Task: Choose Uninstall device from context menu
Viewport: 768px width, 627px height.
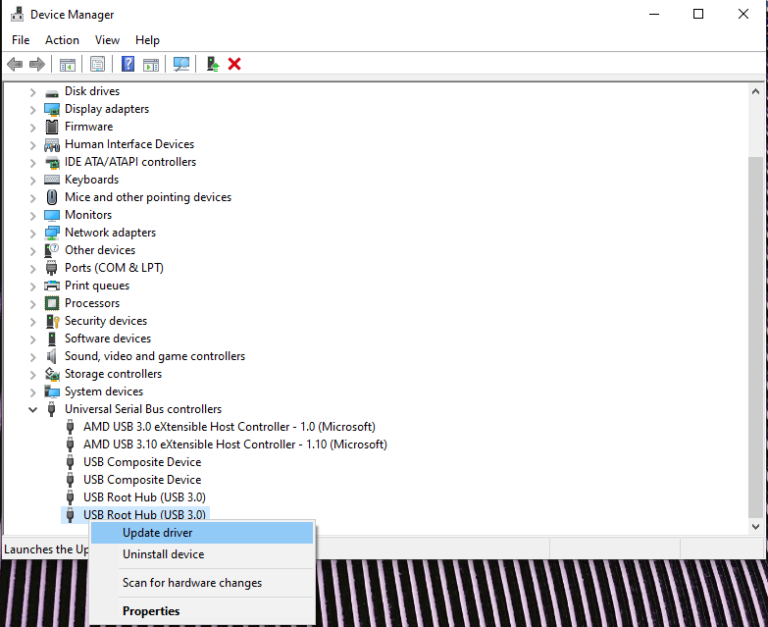Action: (x=202, y=554)
